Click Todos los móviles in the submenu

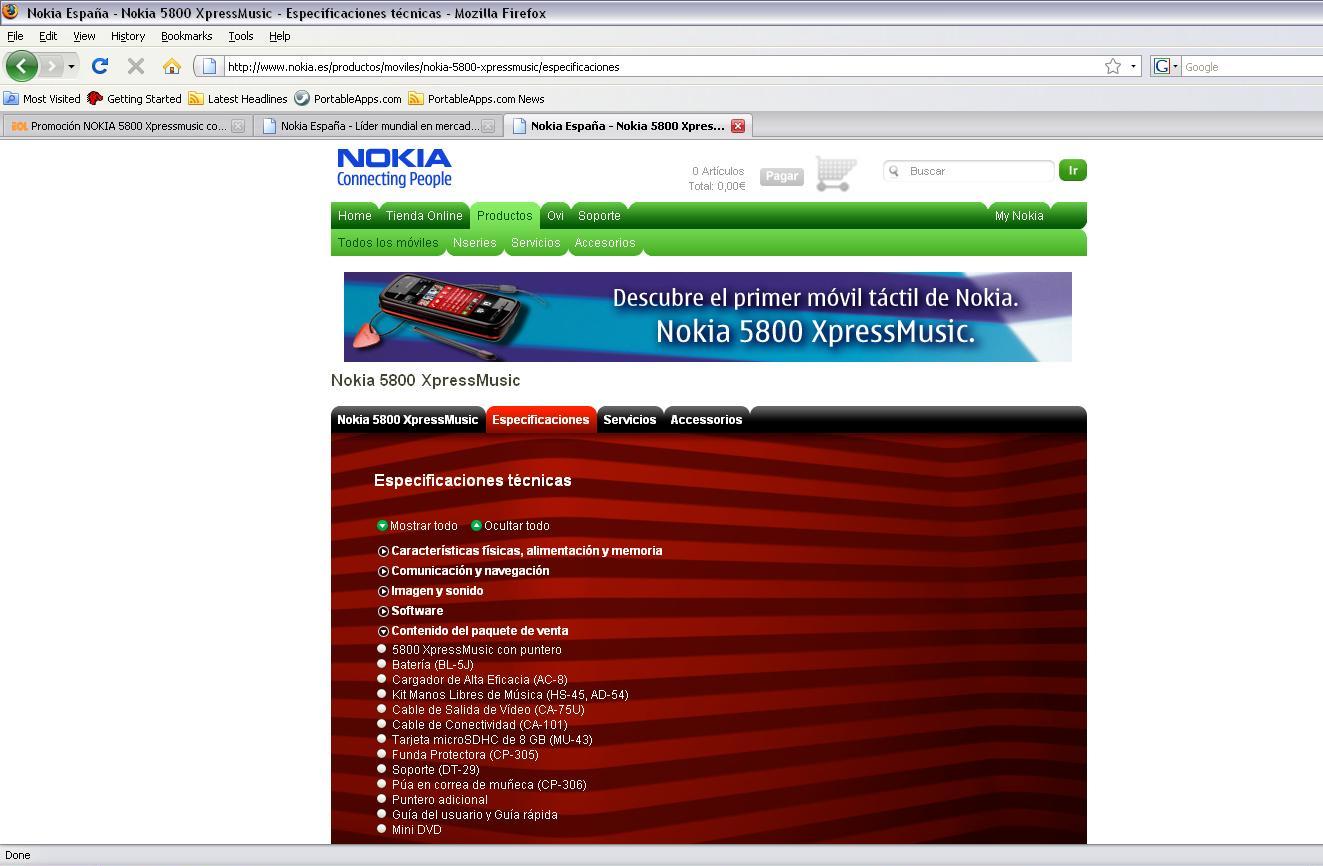tap(388, 243)
